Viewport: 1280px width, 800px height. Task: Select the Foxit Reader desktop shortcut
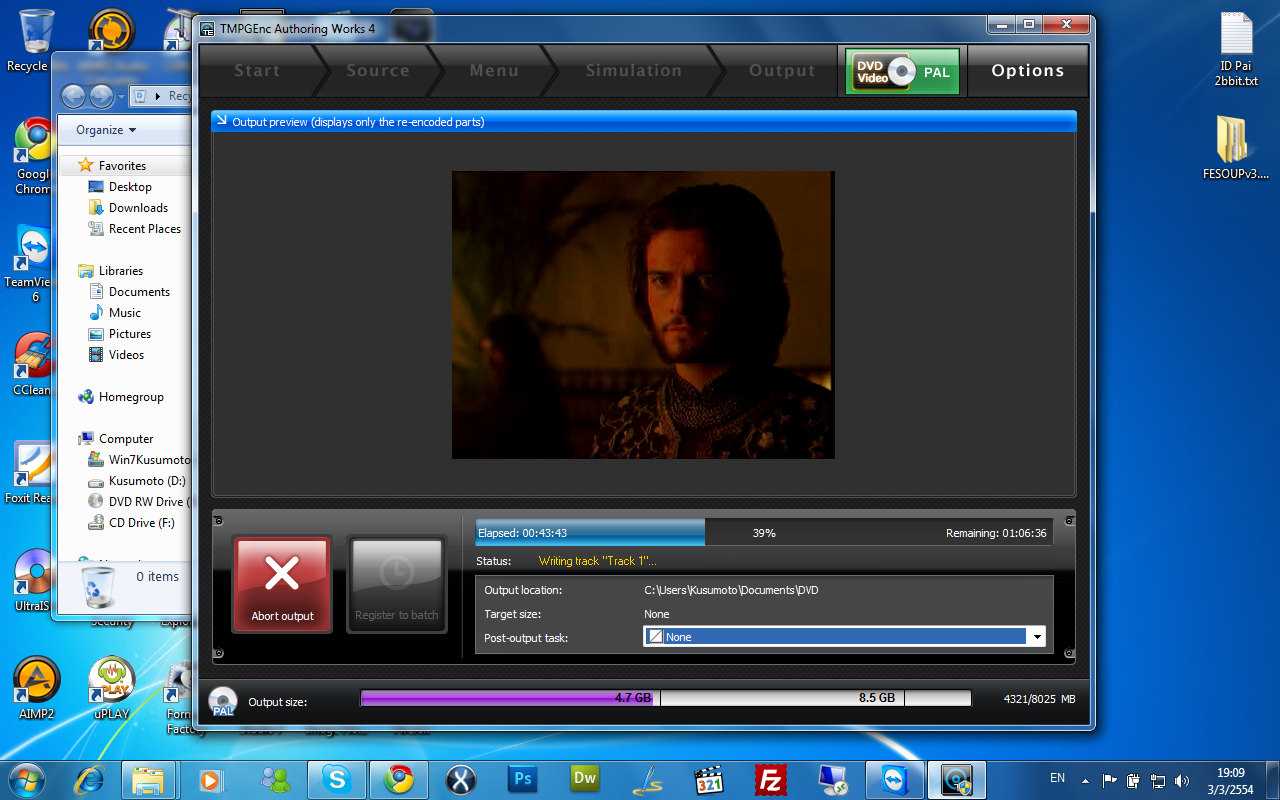click(28, 472)
